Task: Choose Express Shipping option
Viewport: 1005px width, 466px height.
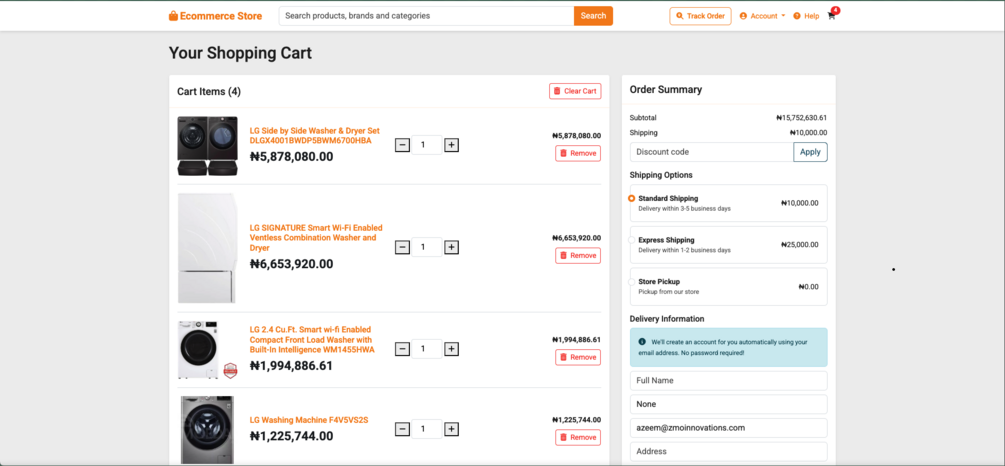Action: 632,241
